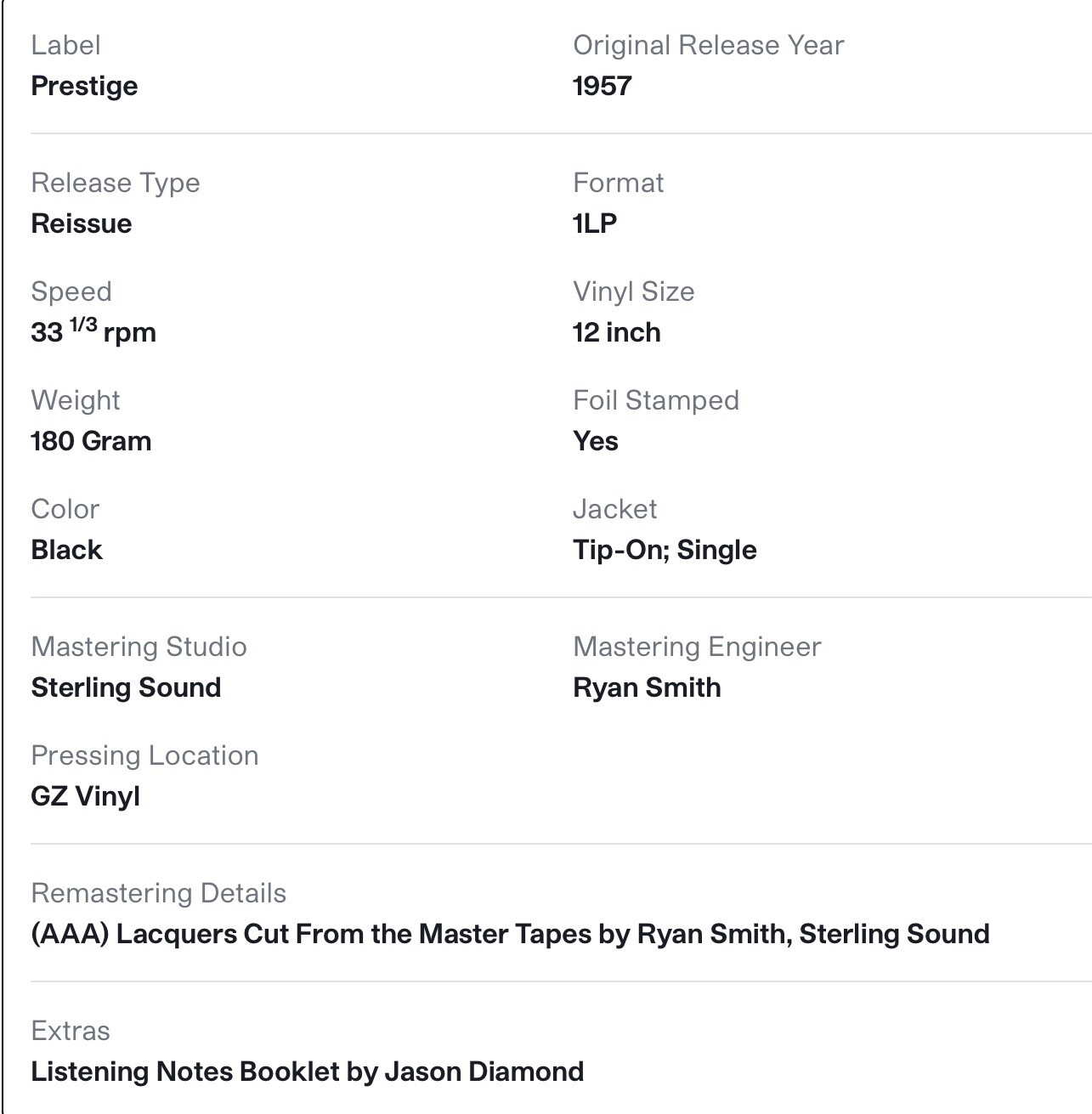The image size is (1092, 1114).
Task: Click the 1957 original release year
Action: point(603,86)
